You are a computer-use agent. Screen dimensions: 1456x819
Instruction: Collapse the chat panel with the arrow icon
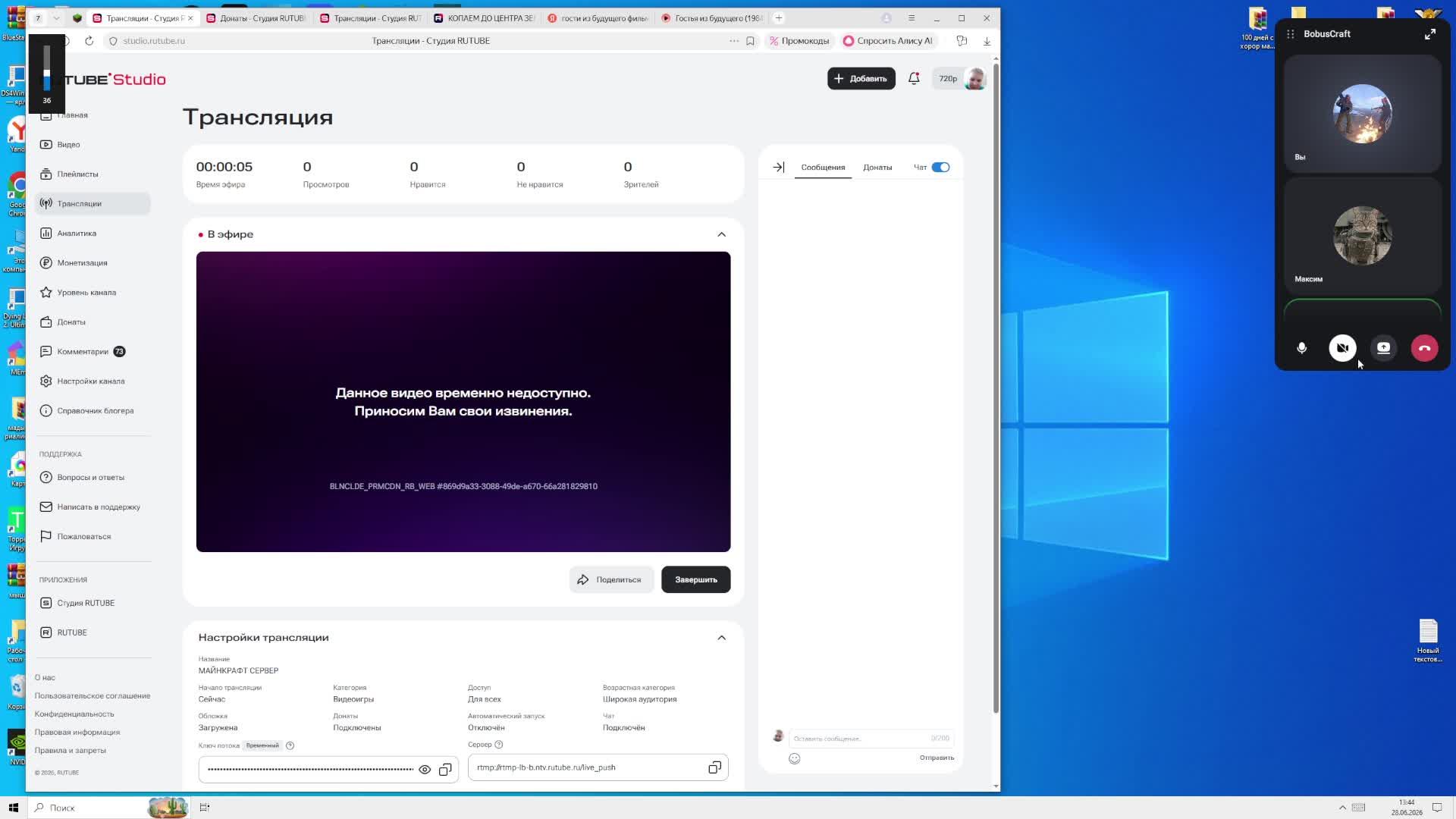(x=779, y=168)
